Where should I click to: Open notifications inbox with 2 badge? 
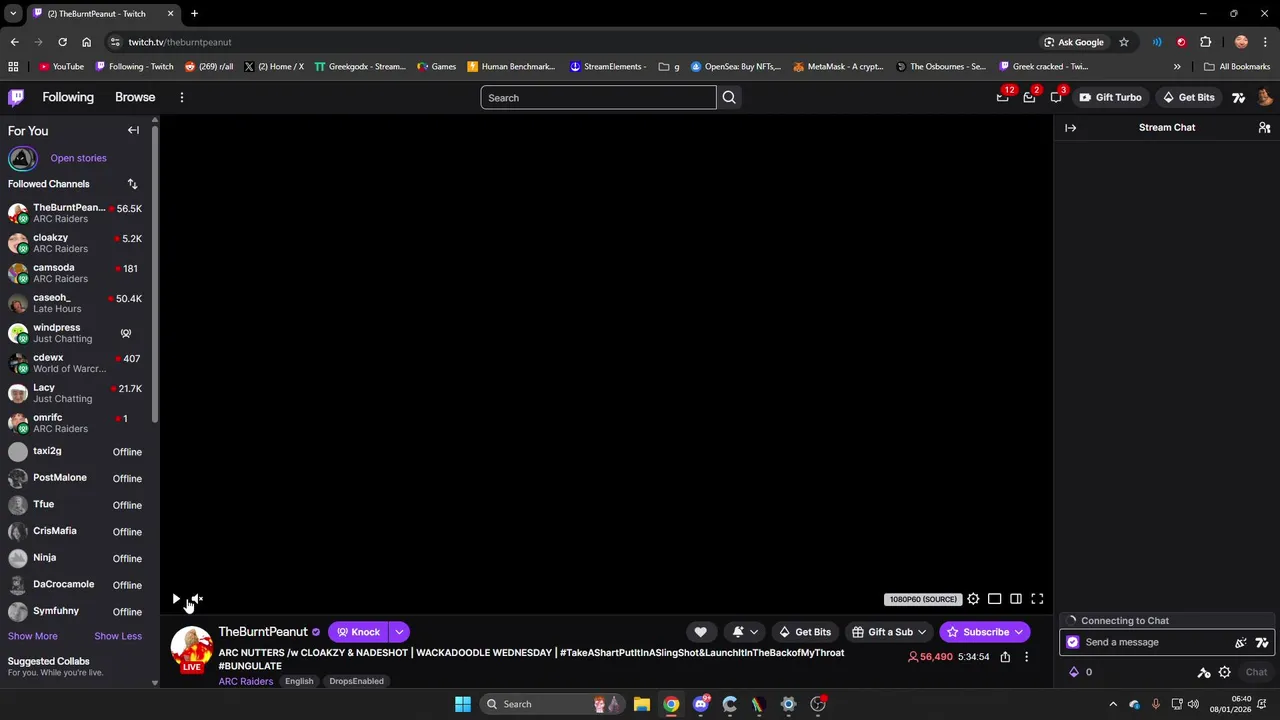coord(1029,97)
